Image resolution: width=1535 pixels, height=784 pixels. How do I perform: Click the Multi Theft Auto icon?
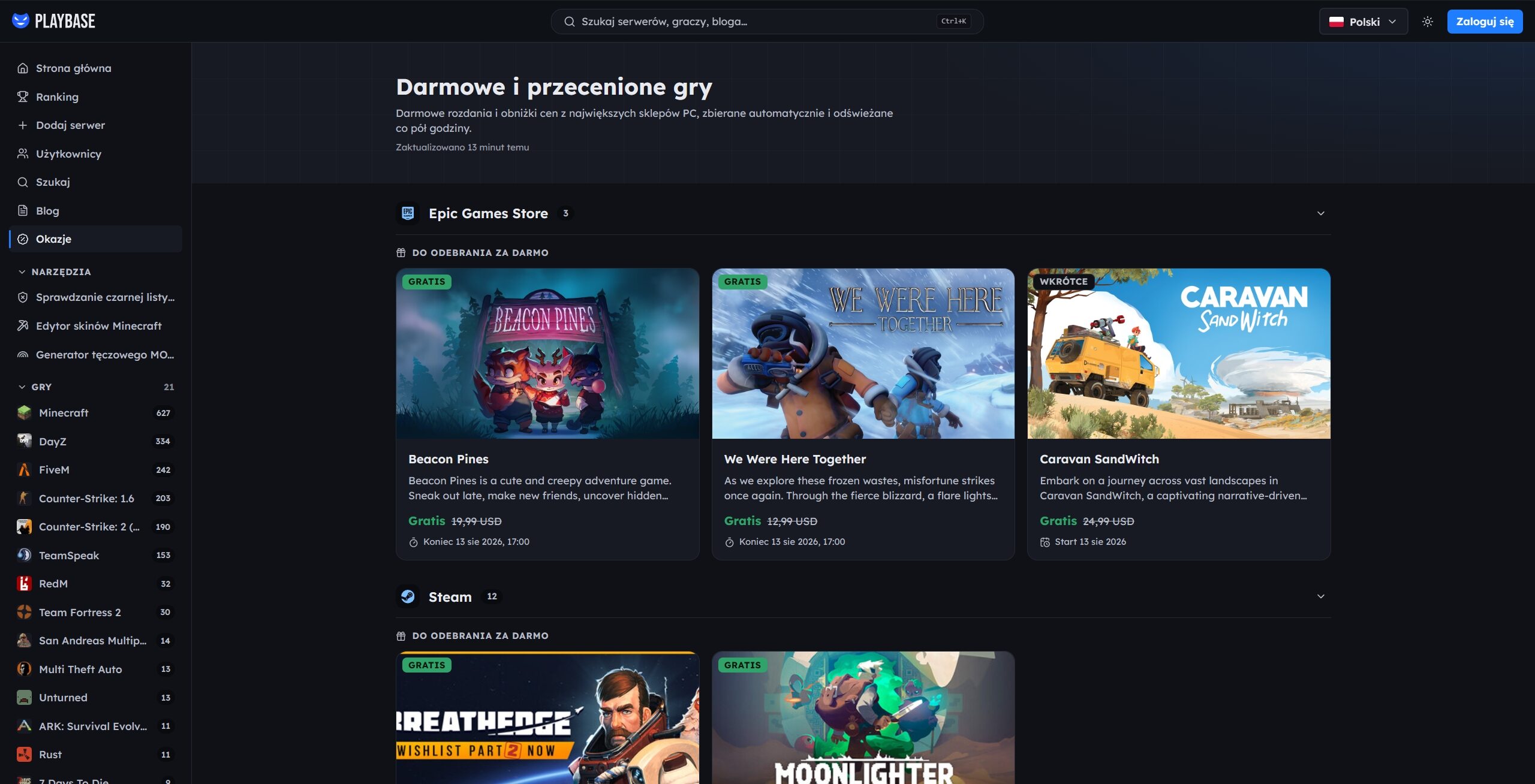click(x=24, y=669)
